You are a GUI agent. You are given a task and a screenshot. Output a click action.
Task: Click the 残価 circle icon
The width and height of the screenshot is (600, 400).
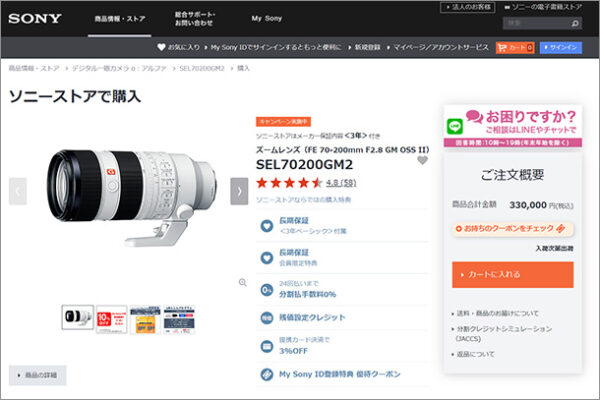point(267,318)
